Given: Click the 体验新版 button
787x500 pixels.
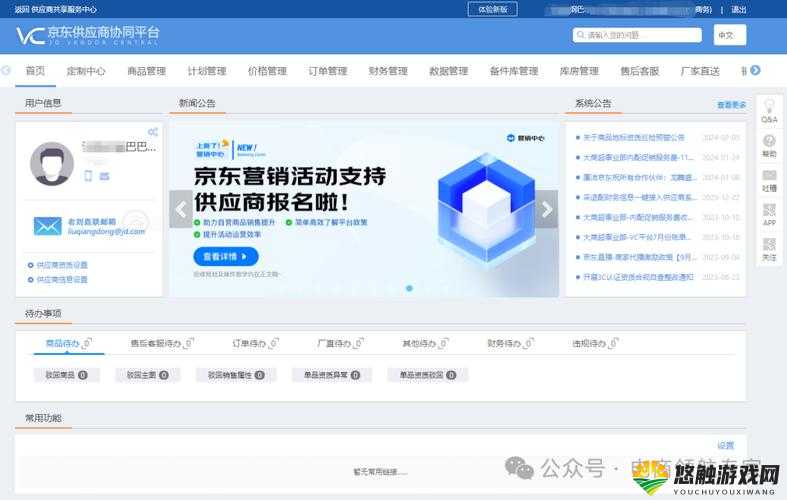Looking at the screenshot, I should (492, 9).
